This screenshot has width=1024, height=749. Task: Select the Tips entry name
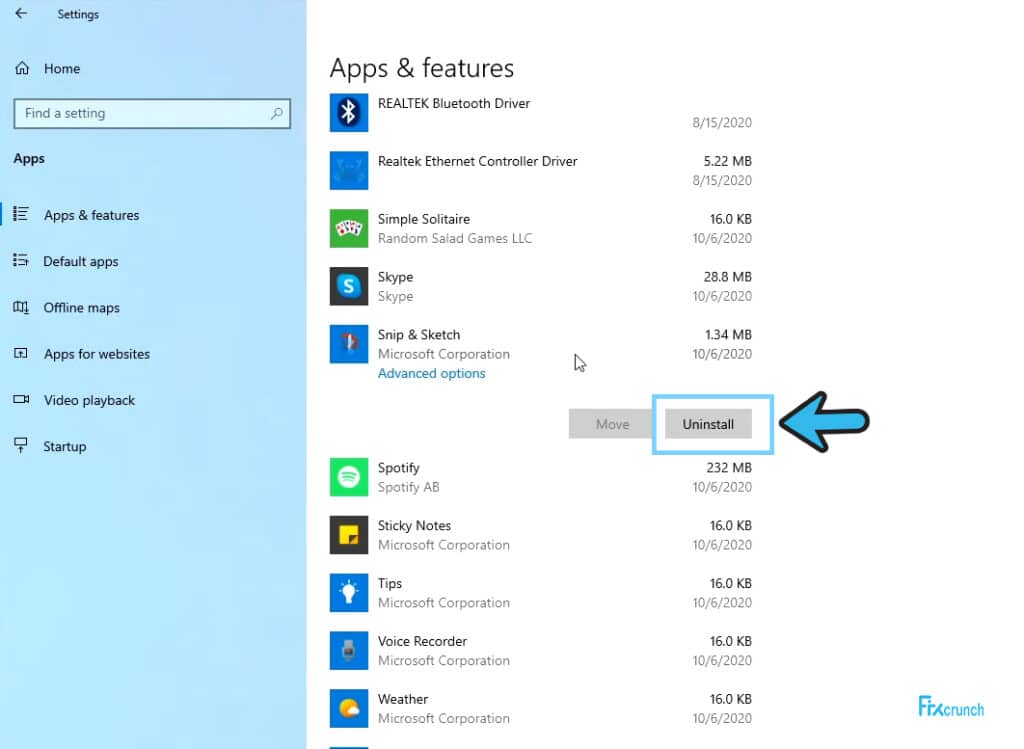pyautogui.click(x=390, y=584)
